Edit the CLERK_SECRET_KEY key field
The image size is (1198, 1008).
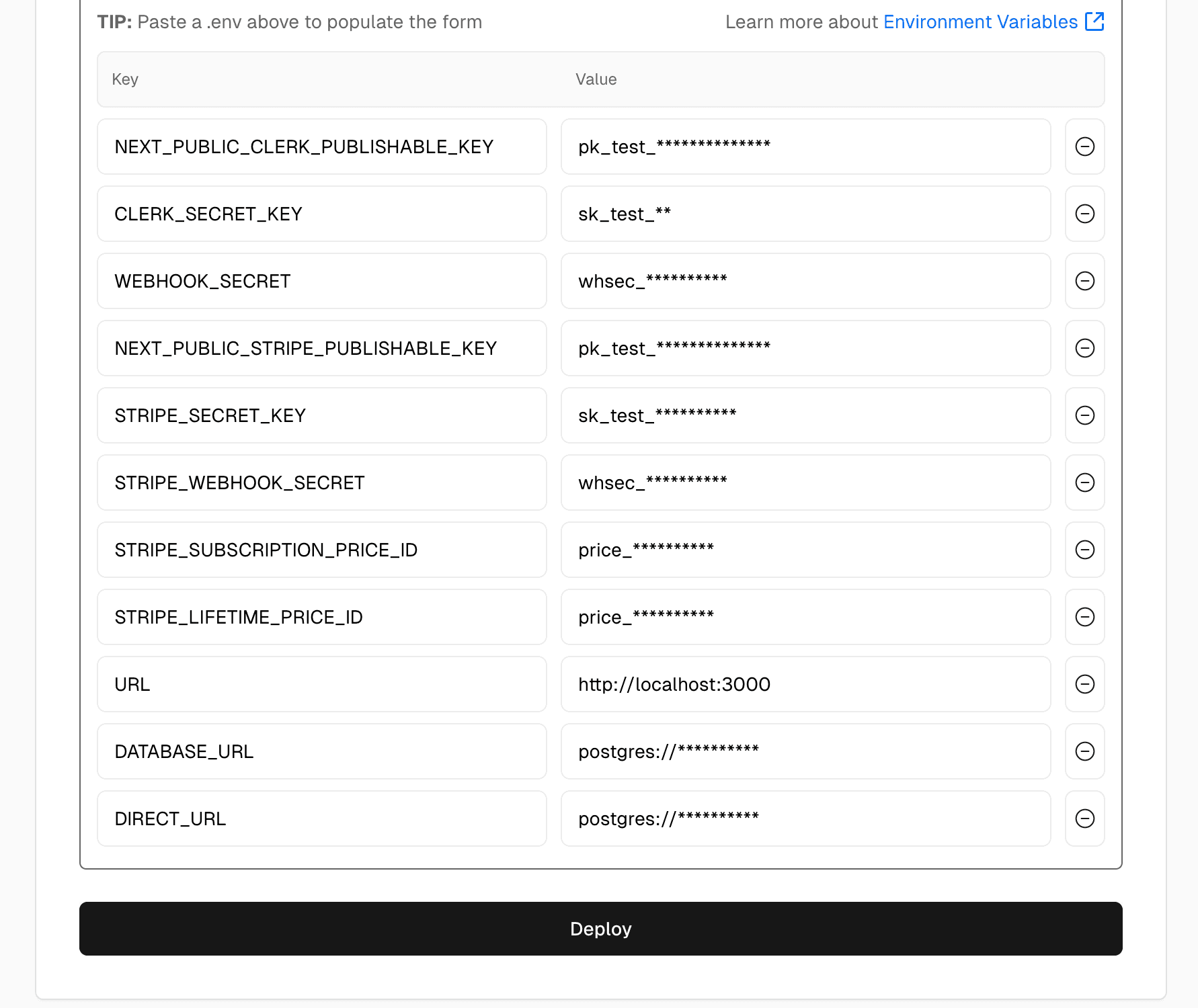[x=322, y=214]
